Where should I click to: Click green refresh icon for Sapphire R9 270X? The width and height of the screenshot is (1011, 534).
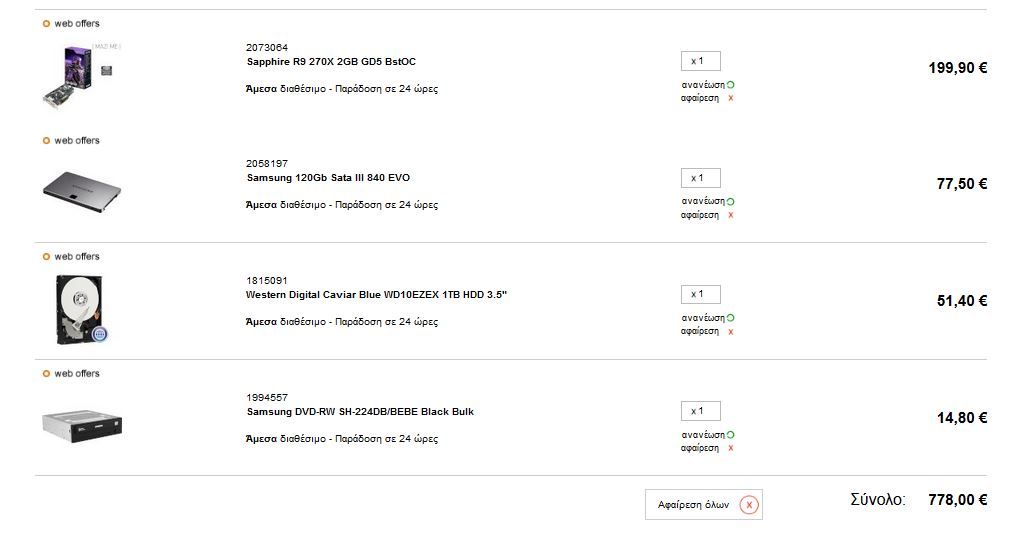coord(731,85)
